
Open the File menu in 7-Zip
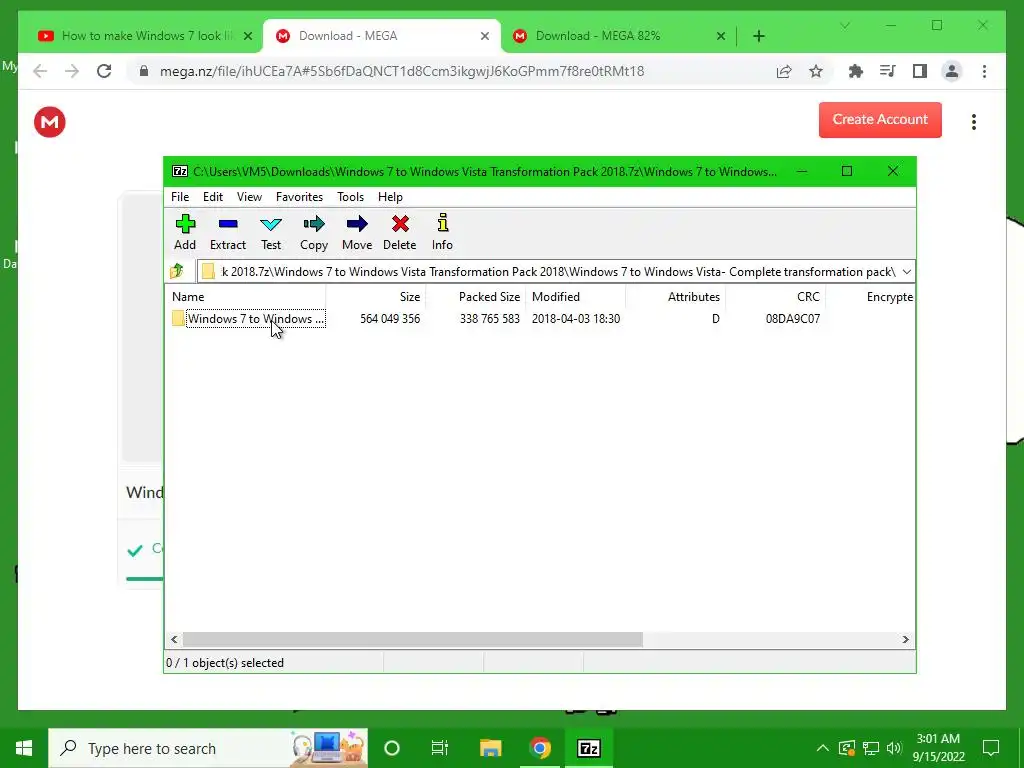tap(180, 197)
